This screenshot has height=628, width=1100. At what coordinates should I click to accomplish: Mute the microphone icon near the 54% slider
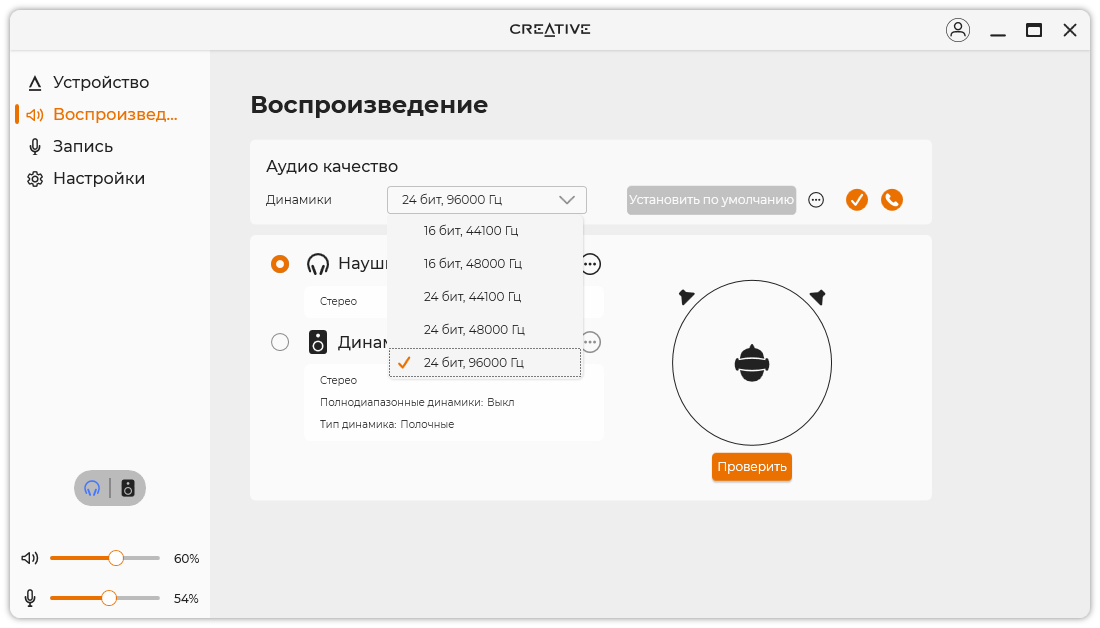pyautogui.click(x=30, y=598)
